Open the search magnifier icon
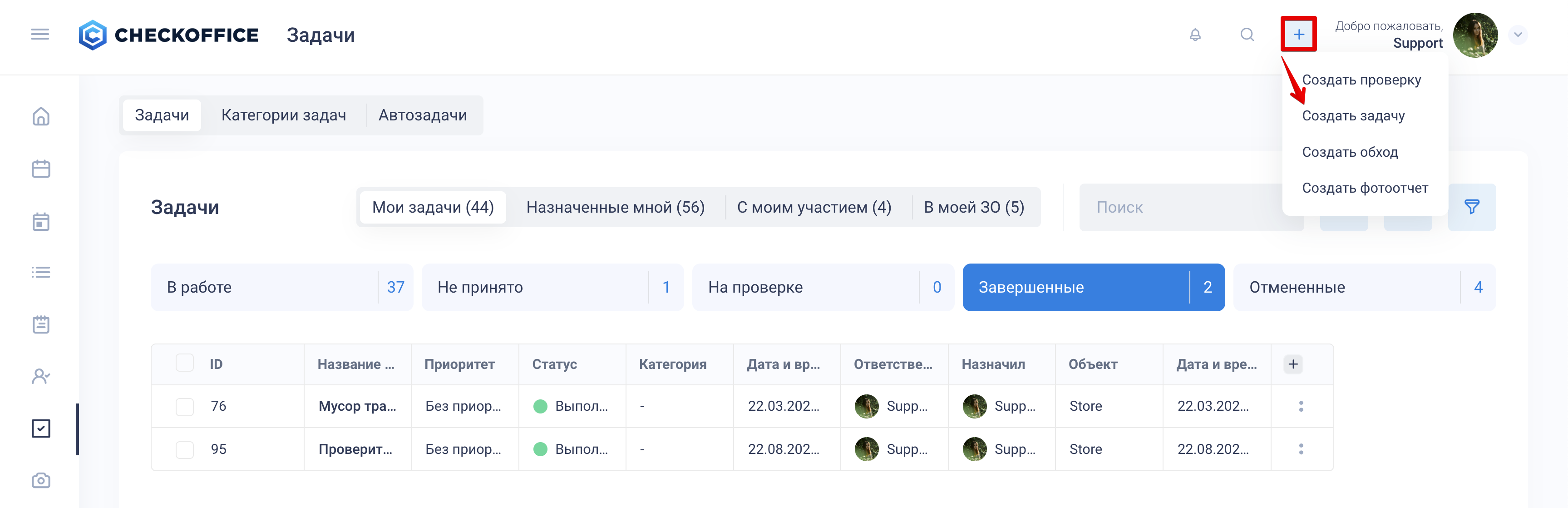The width and height of the screenshot is (1568, 508). click(x=1247, y=35)
